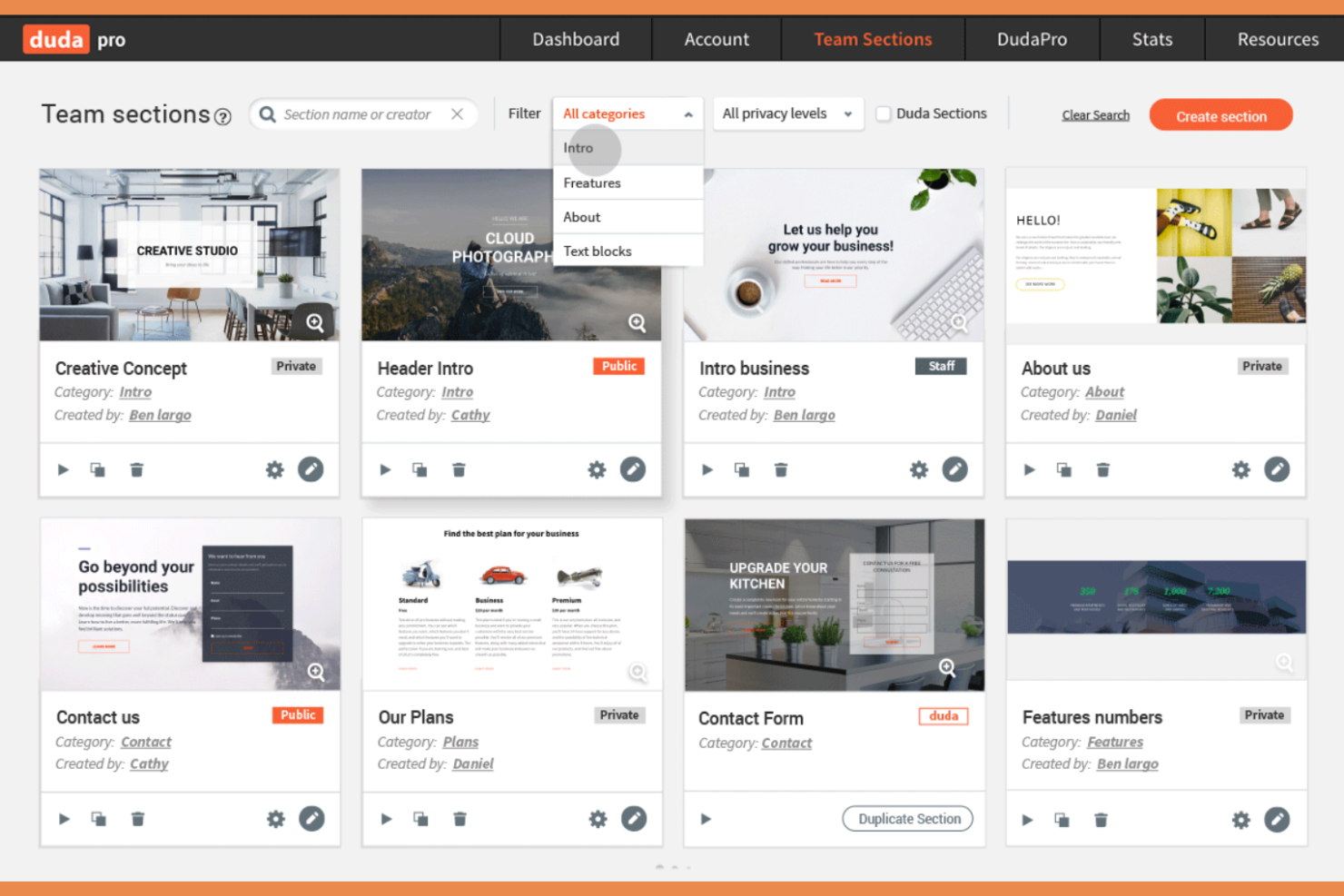Open the Let us help you thumbnail
1344x896 pixels.
(x=834, y=255)
